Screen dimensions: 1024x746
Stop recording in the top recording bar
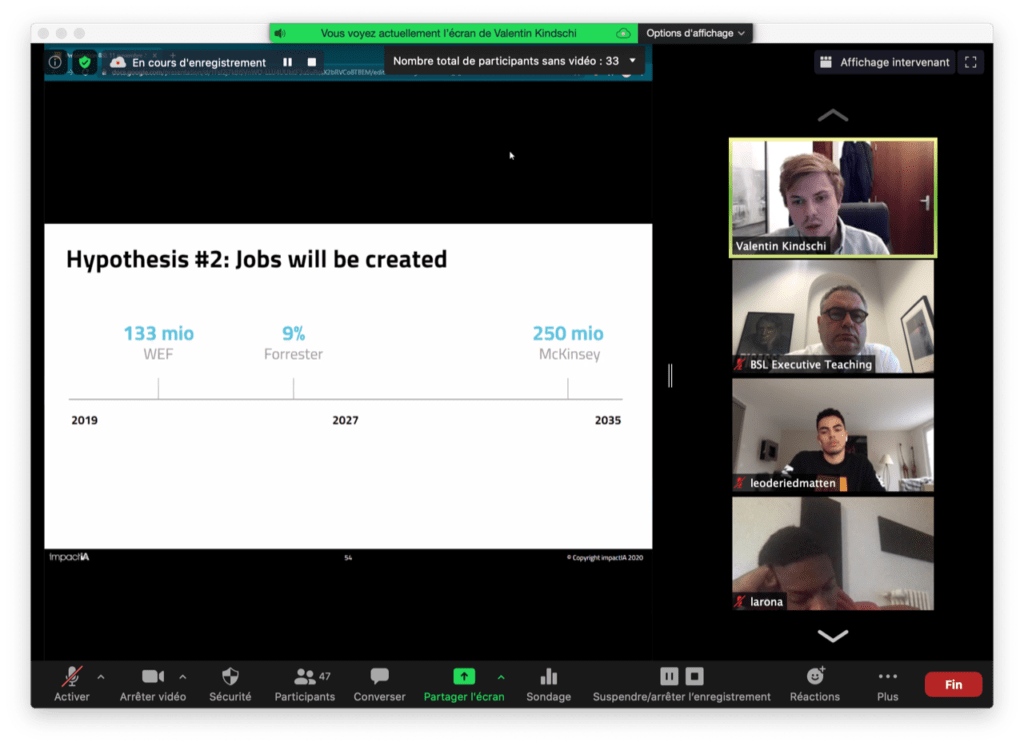pyautogui.click(x=312, y=62)
